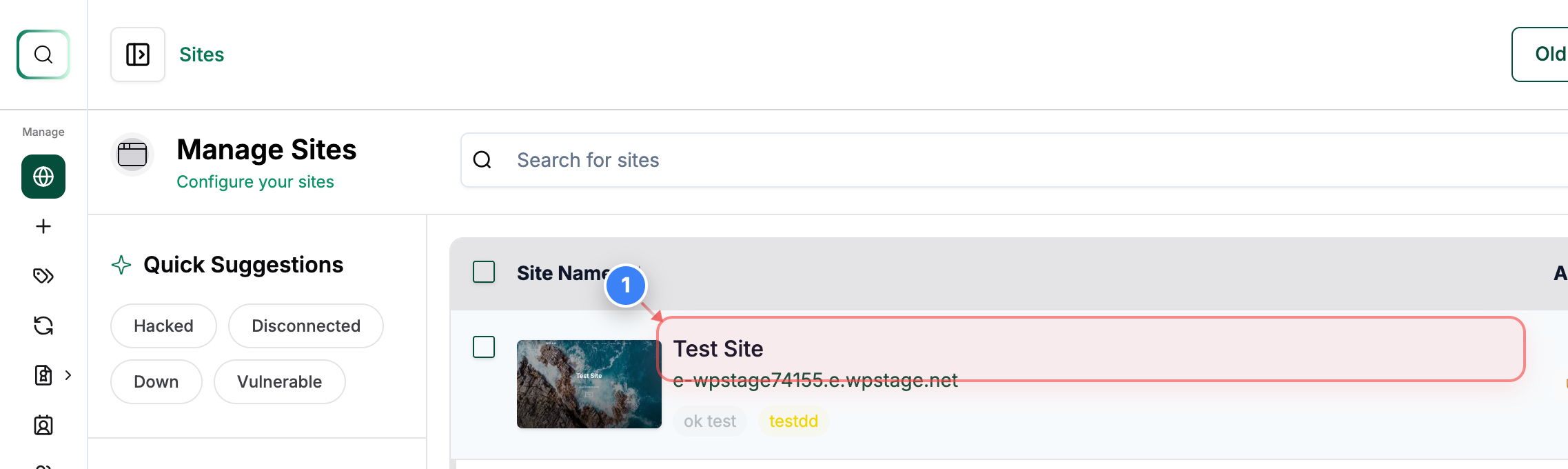The image size is (1568, 469).
Task: Click the Manage Sites browser icon beside the heading
Action: coord(132,154)
